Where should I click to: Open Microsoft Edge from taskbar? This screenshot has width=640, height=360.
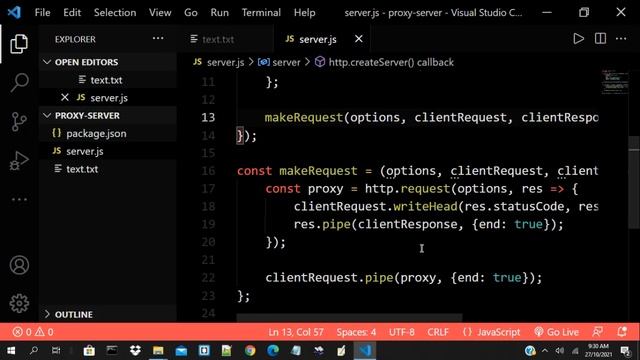point(273,351)
